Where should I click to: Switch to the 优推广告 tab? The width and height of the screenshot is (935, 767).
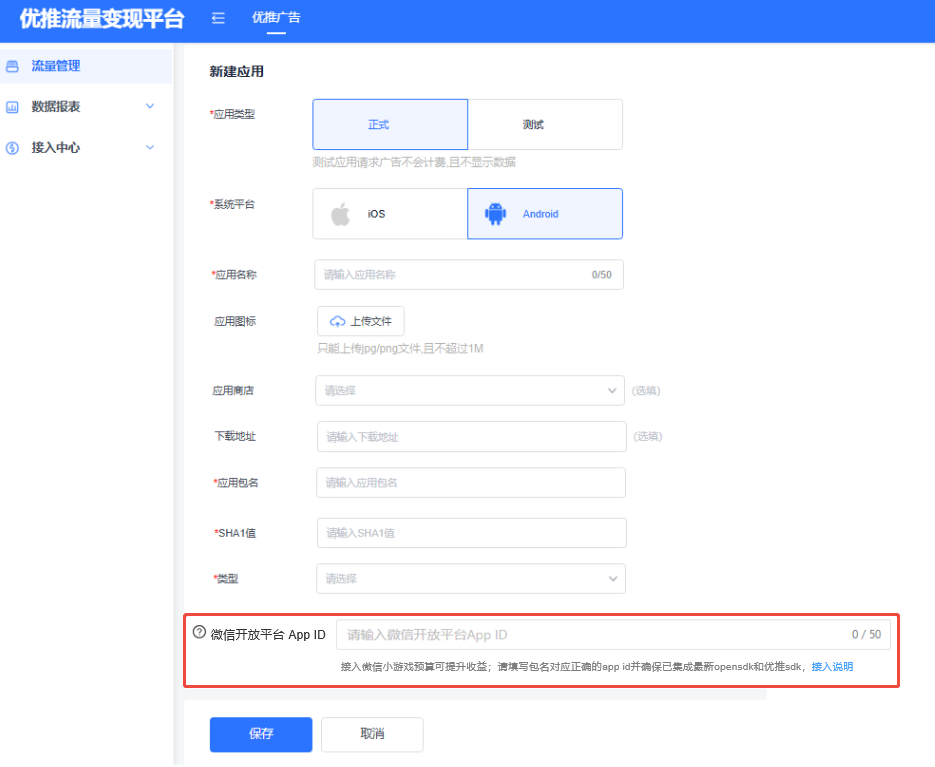point(276,18)
